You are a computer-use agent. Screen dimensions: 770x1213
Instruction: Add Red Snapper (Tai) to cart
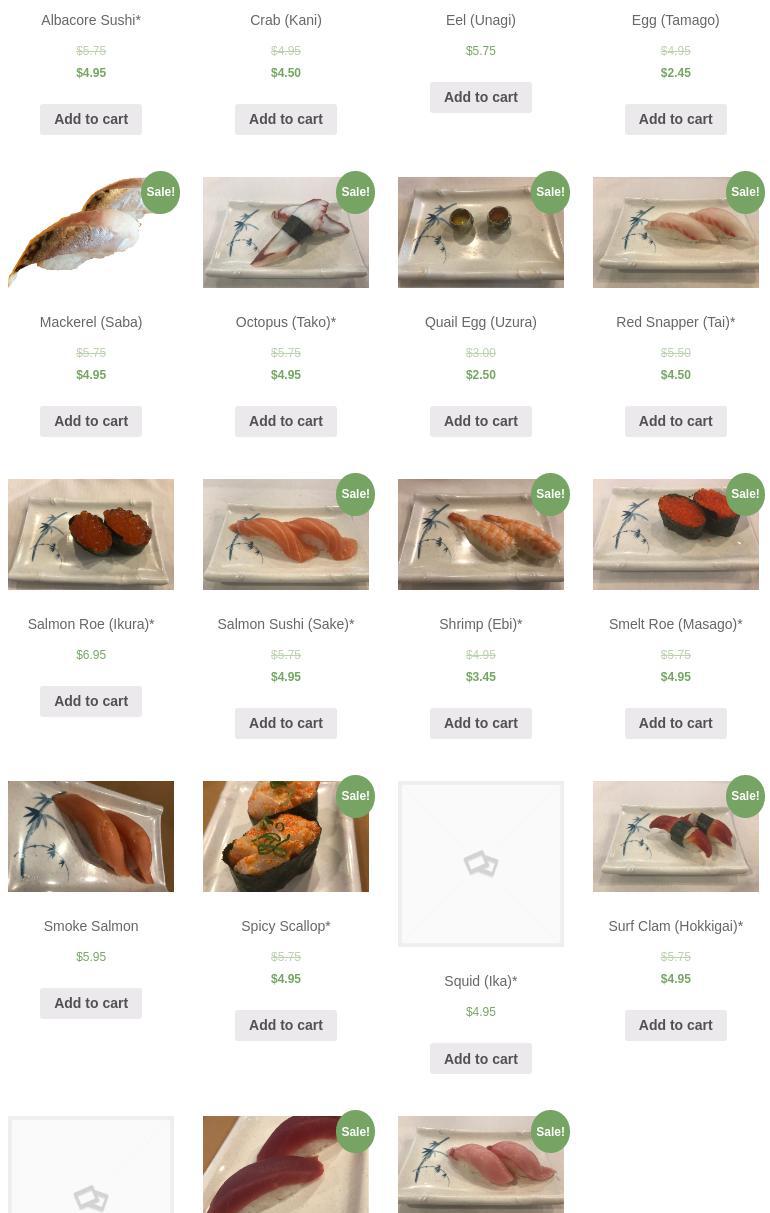pos(675,421)
